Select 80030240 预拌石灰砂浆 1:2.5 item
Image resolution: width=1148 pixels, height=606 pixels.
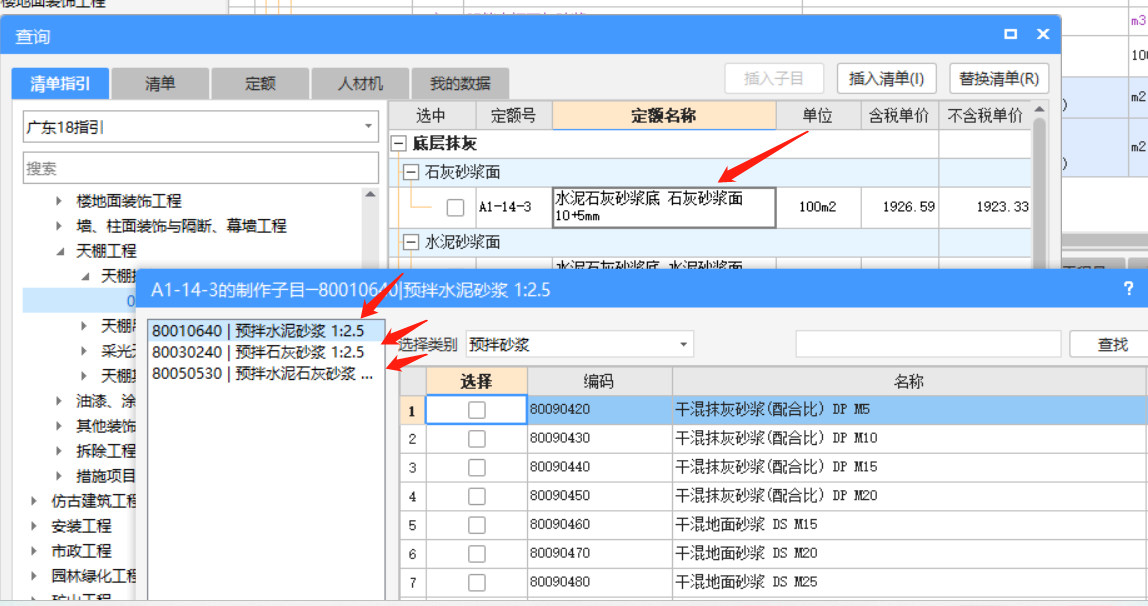pos(266,352)
